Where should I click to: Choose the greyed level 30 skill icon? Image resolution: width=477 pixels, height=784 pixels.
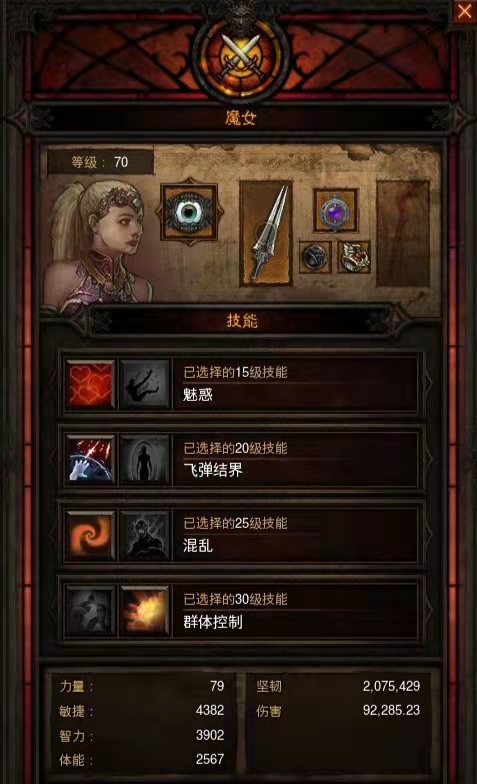91,610
